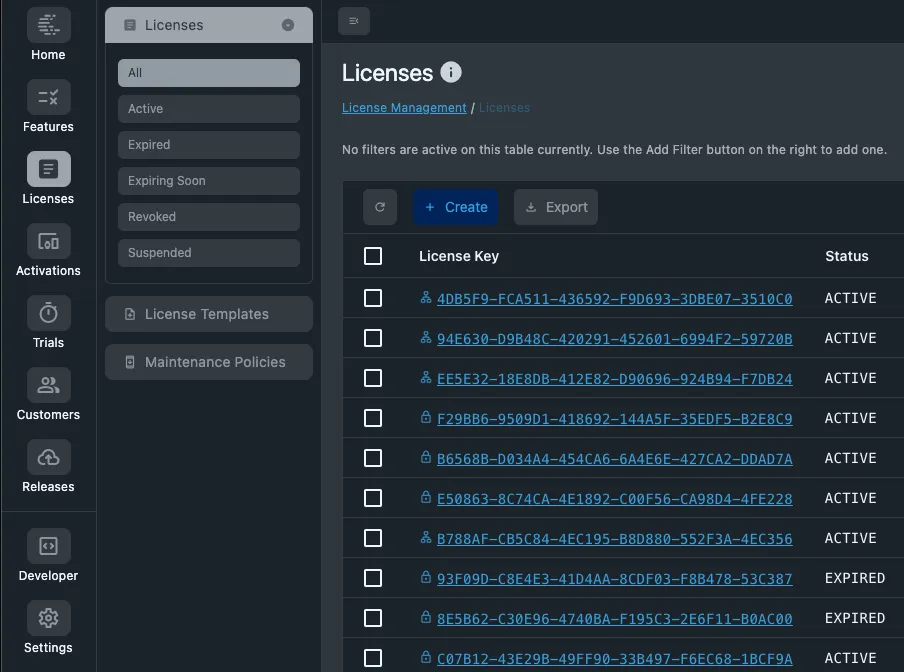Open the Developer code icon

pyautogui.click(x=48, y=547)
